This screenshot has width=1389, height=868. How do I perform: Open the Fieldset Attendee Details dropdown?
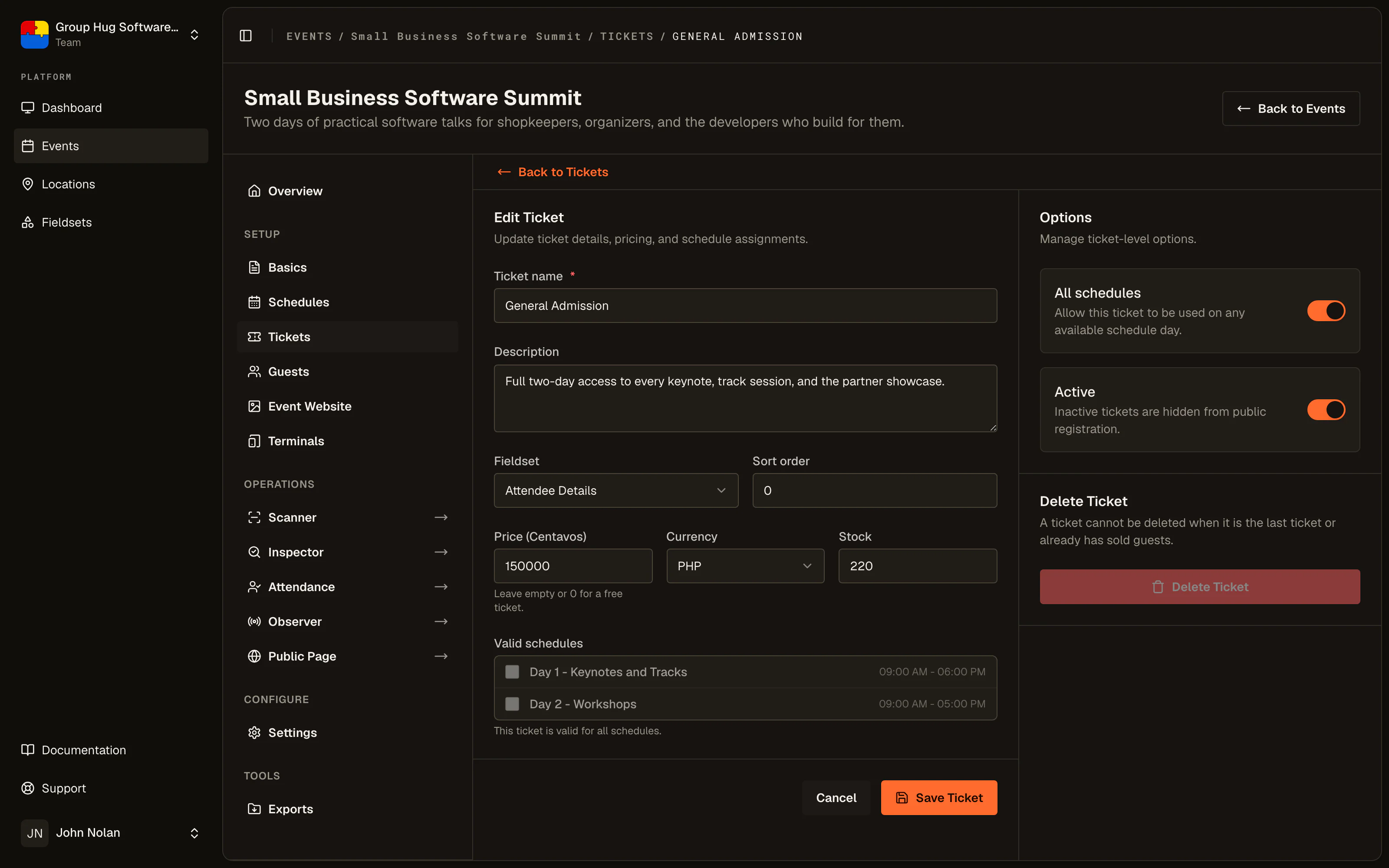click(616, 490)
